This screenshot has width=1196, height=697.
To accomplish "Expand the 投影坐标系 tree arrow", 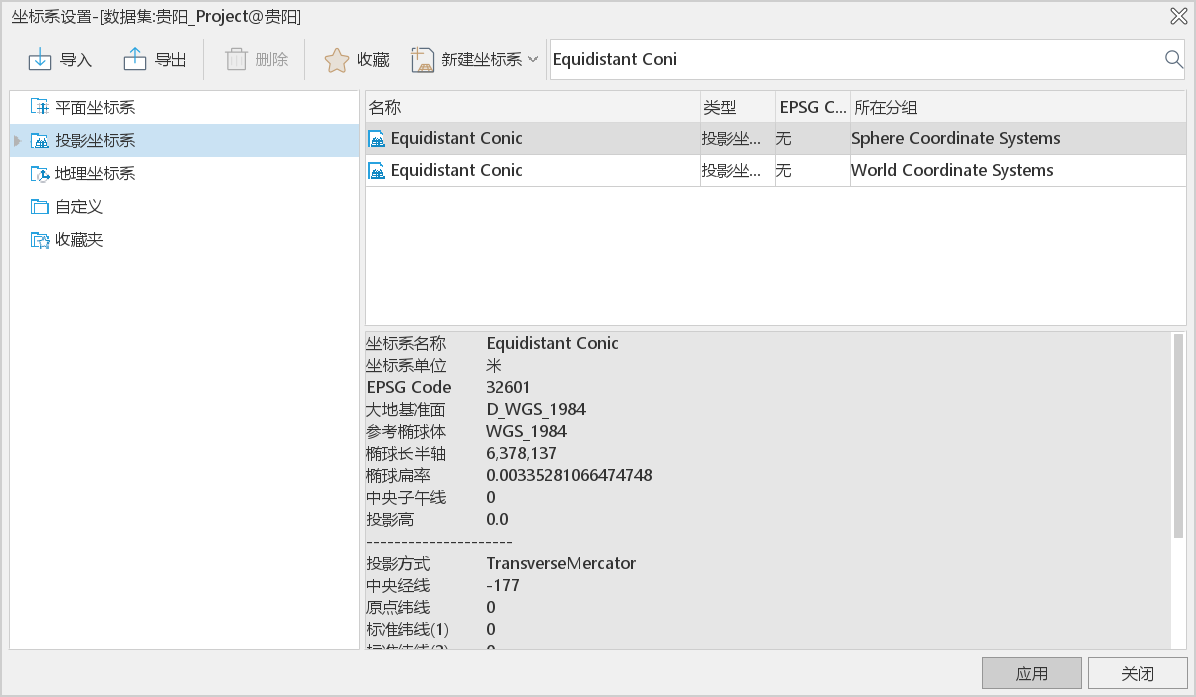I will pos(17,141).
